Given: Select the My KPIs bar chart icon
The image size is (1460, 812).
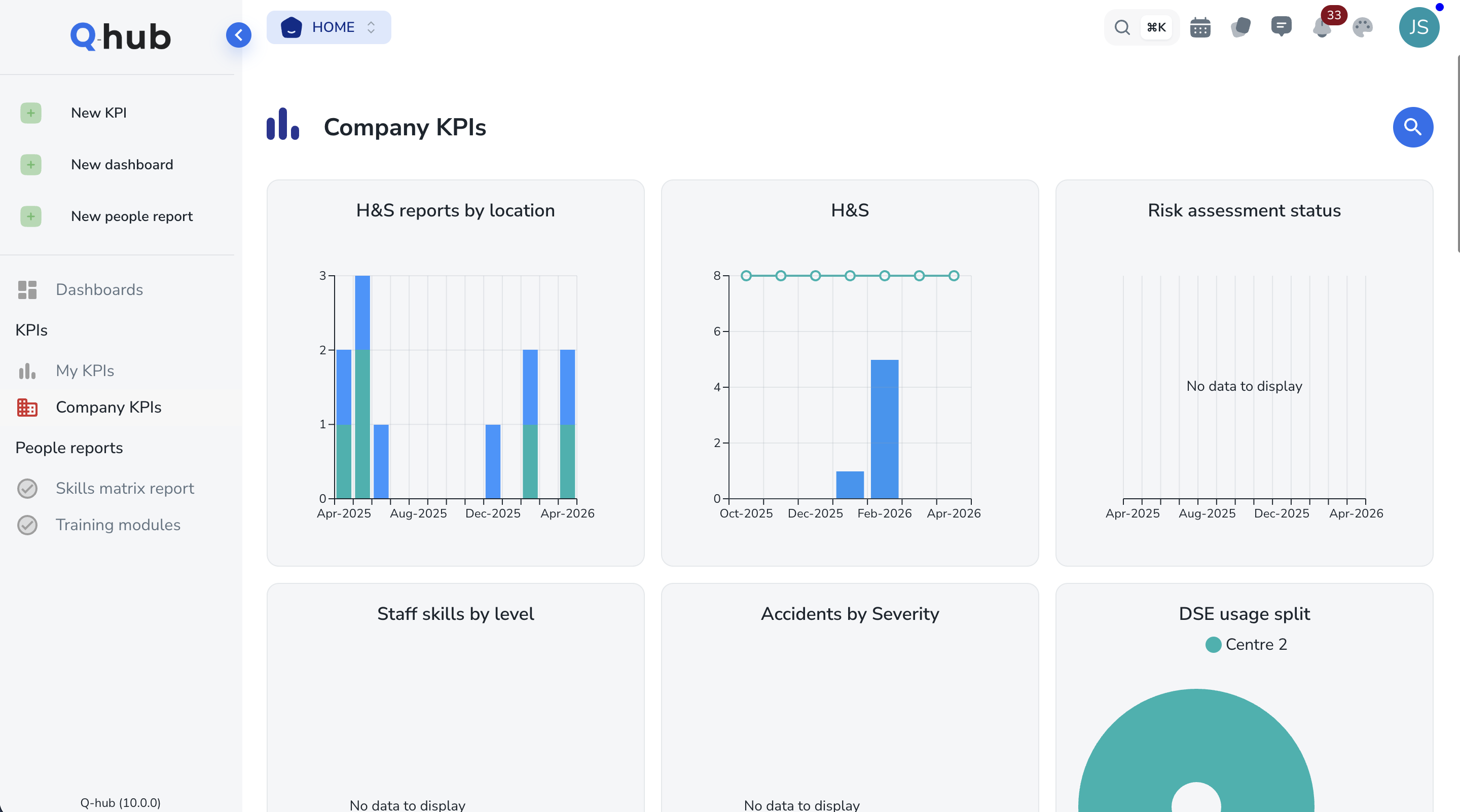Looking at the screenshot, I should coord(27,371).
